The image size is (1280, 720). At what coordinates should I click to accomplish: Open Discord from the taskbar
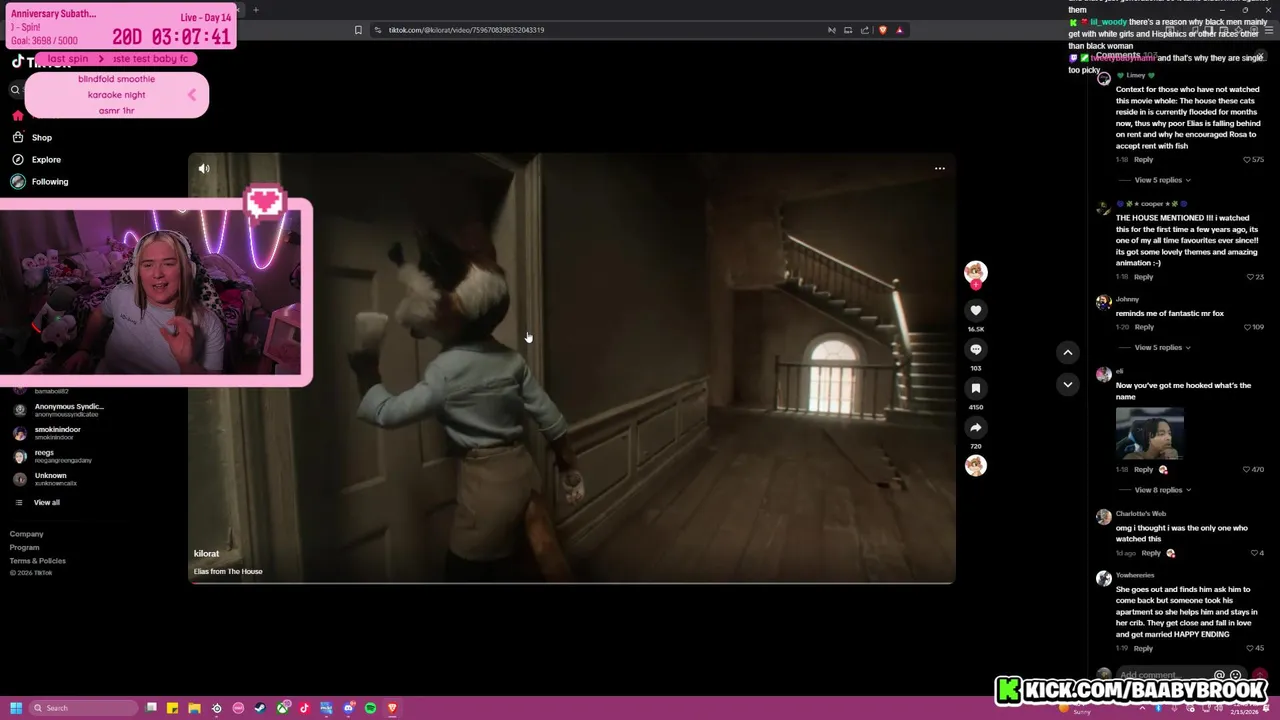click(x=348, y=708)
